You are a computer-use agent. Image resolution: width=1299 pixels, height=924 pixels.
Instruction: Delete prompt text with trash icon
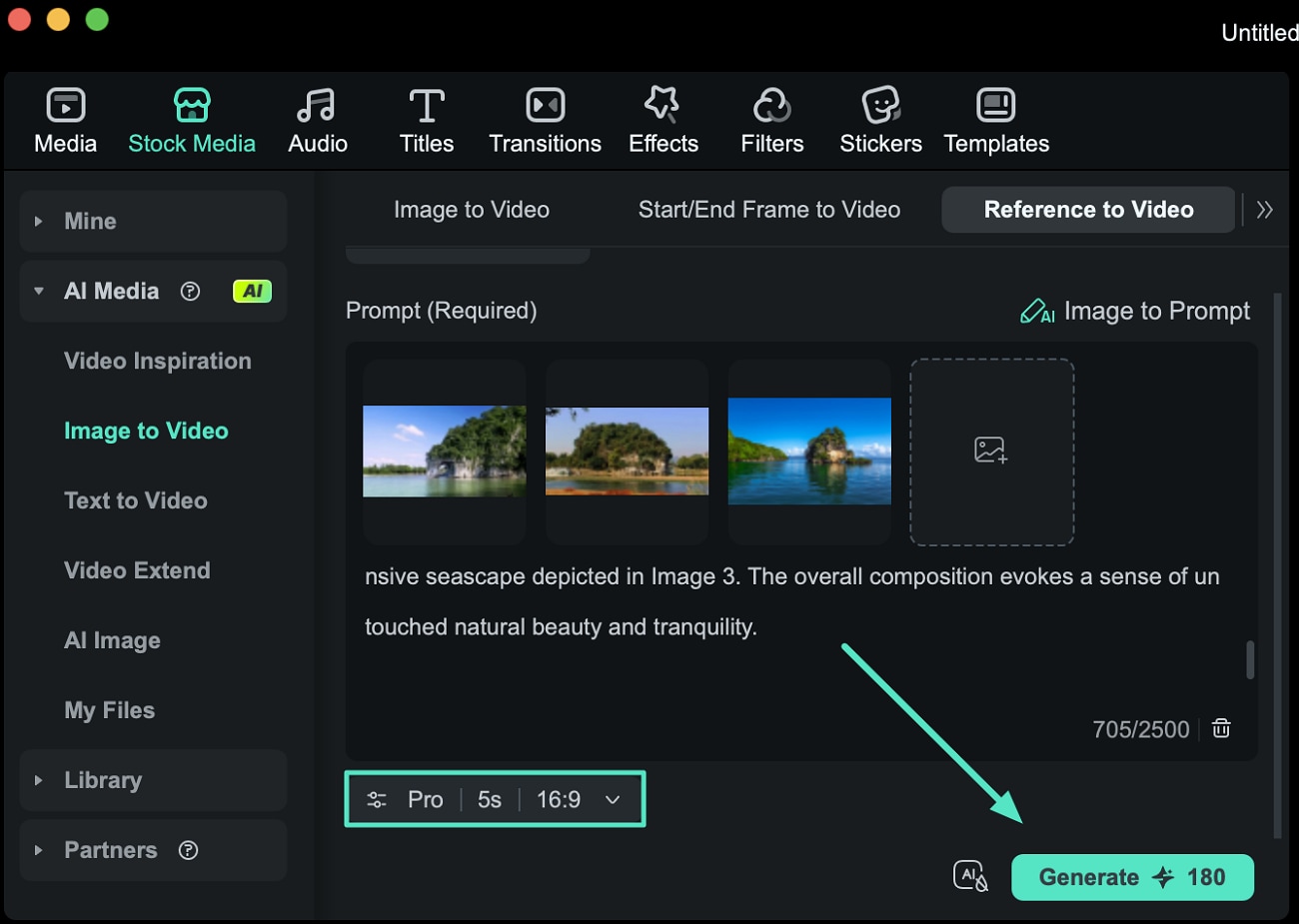[x=1221, y=728]
